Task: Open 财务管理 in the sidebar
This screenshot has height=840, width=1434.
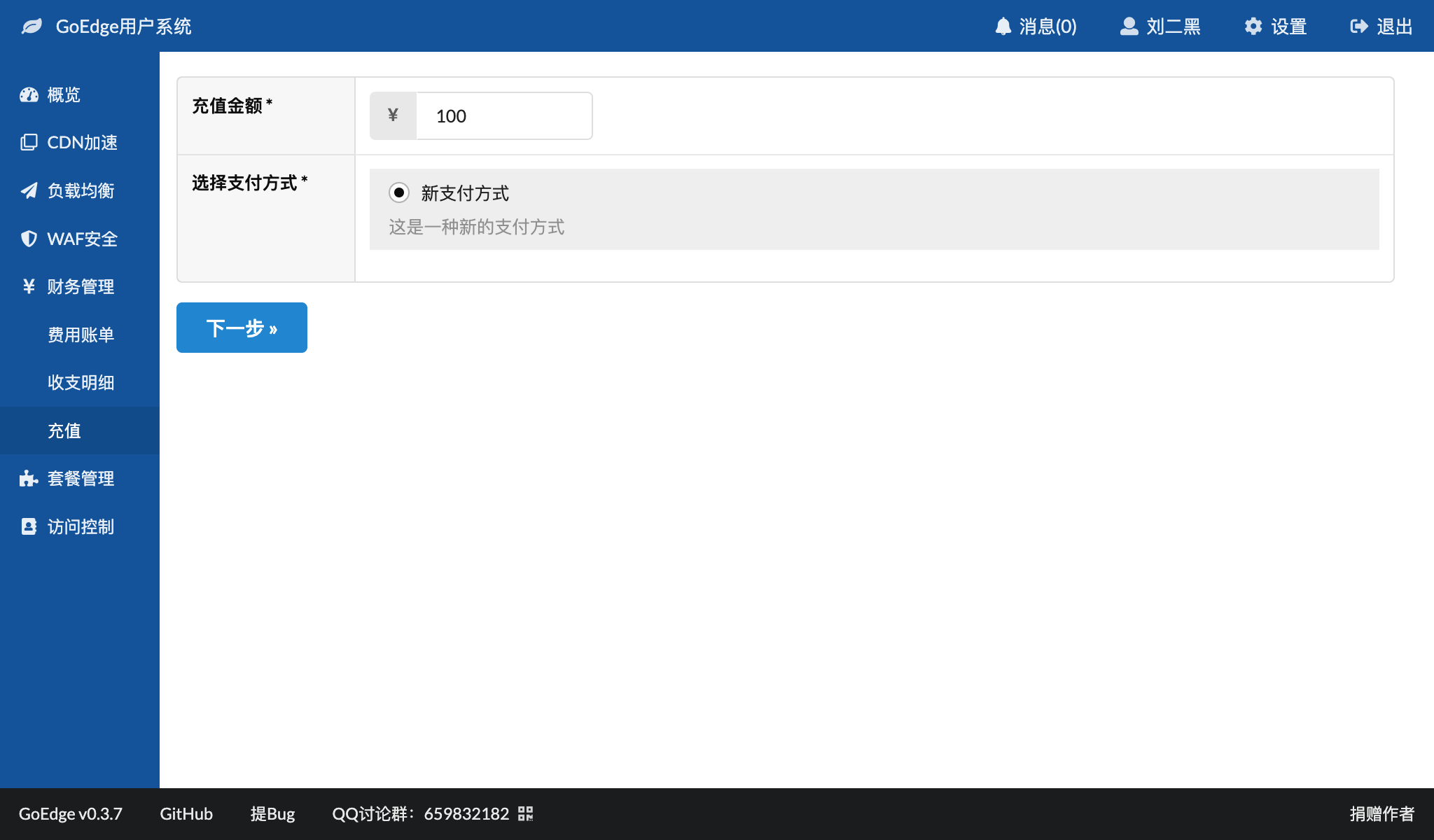Action: tap(80, 286)
